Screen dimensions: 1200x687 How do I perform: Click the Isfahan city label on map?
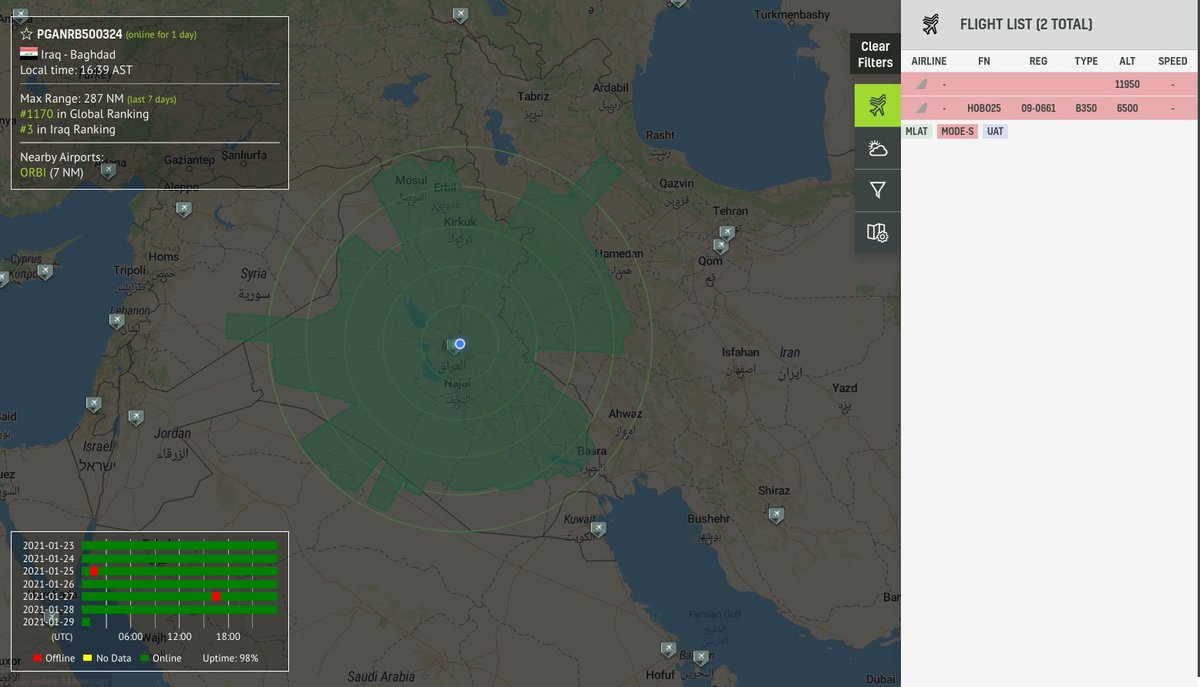(740, 352)
